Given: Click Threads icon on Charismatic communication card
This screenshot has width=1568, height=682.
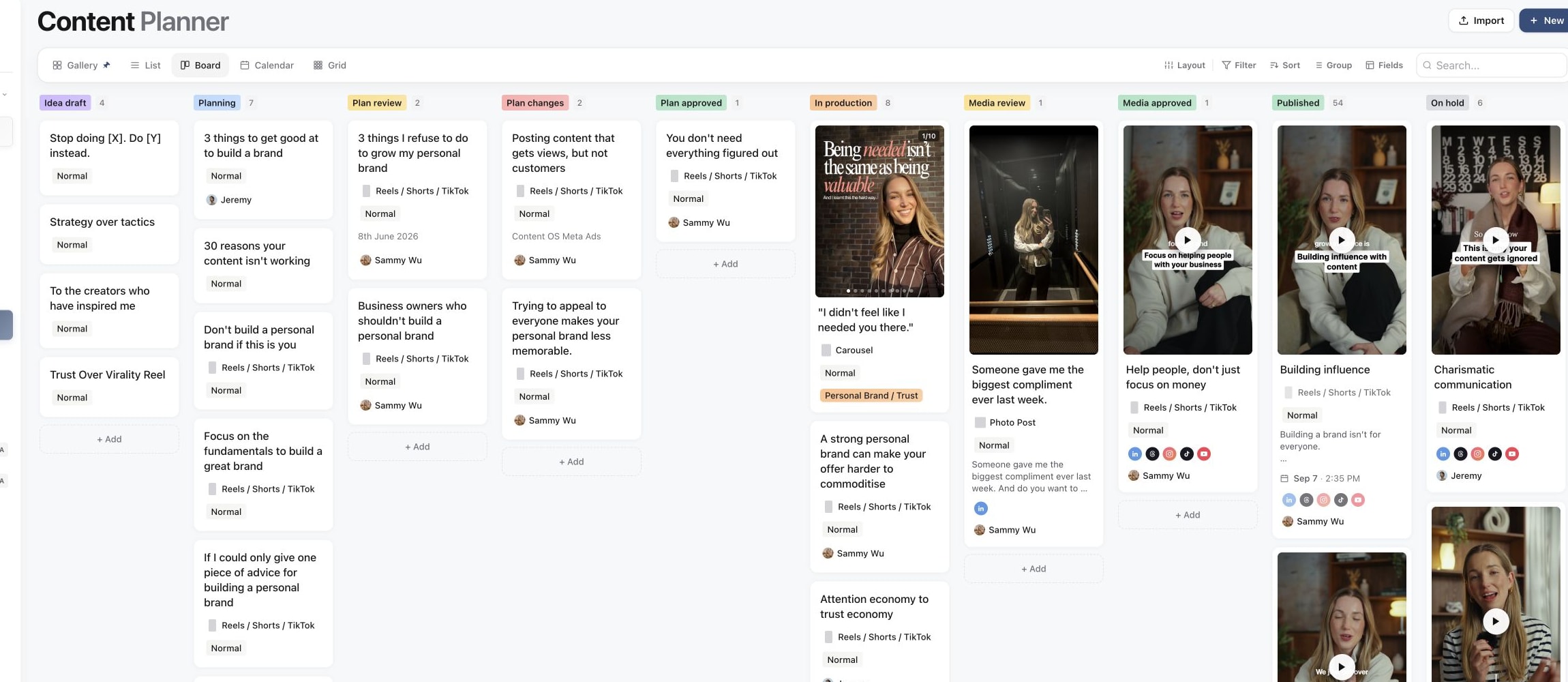Looking at the screenshot, I should tap(1460, 454).
